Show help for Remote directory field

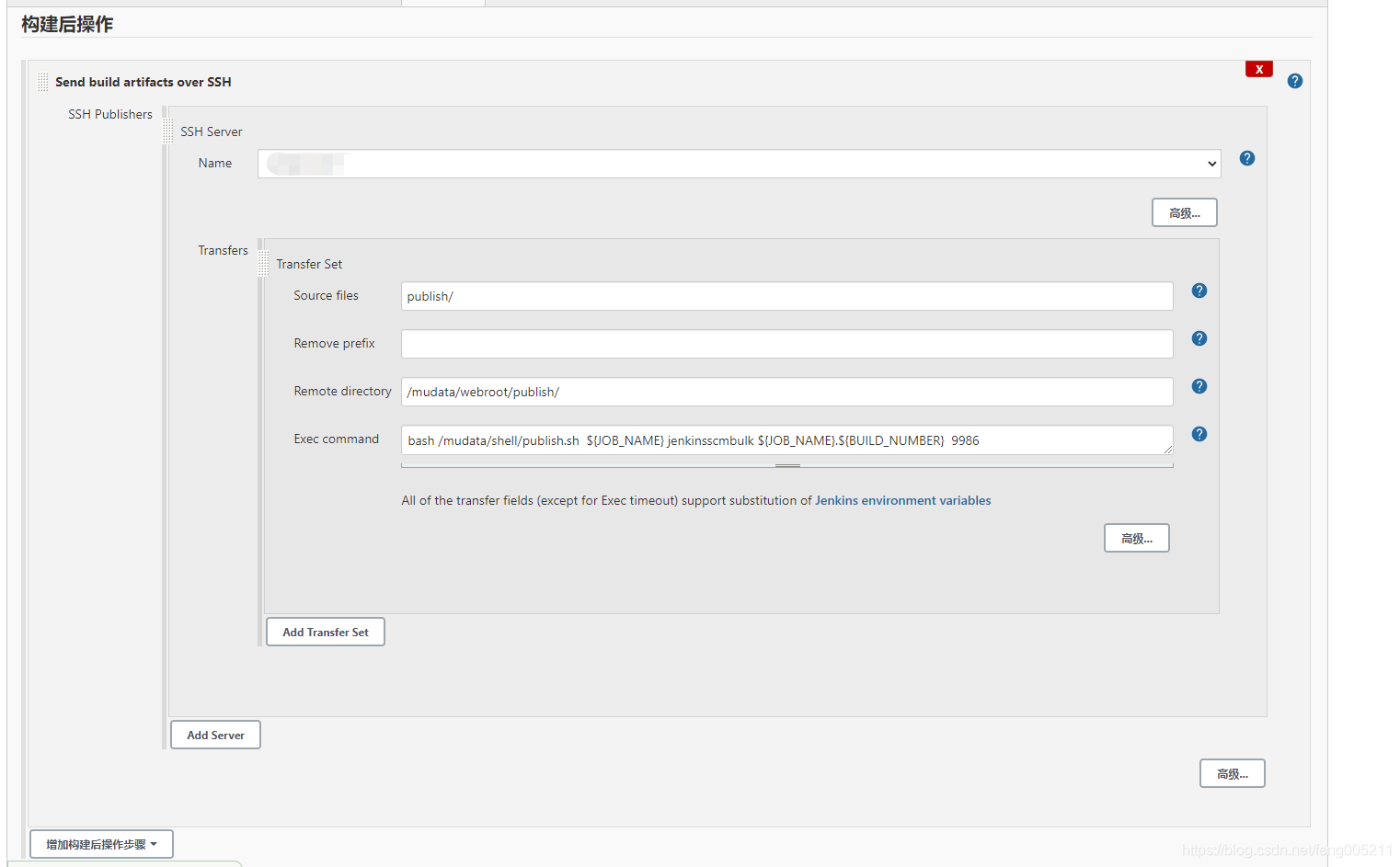tap(1199, 386)
